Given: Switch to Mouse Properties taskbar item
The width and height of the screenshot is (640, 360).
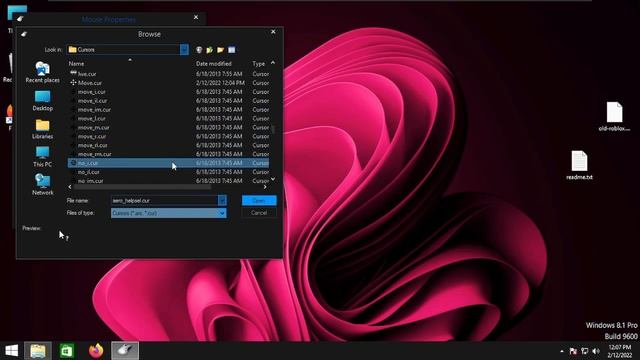Looking at the screenshot, I should (125, 351).
